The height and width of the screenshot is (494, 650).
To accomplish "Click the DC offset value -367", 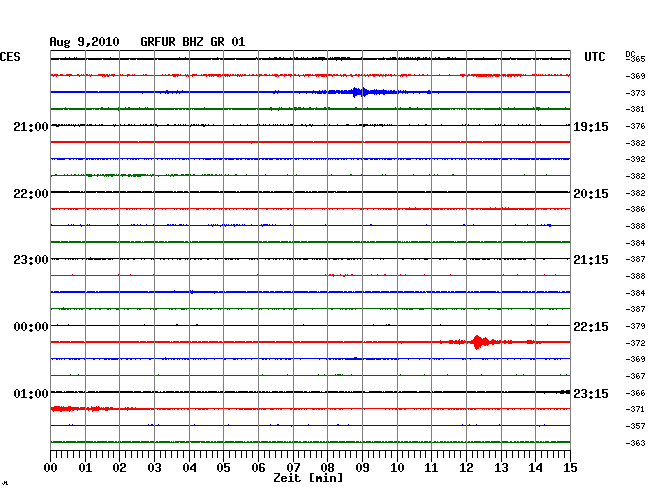I will [x=635, y=376].
